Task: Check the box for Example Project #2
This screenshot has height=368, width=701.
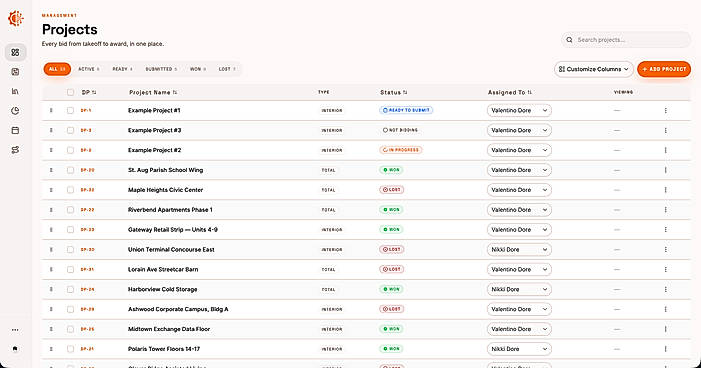Action: coord(70,150)
